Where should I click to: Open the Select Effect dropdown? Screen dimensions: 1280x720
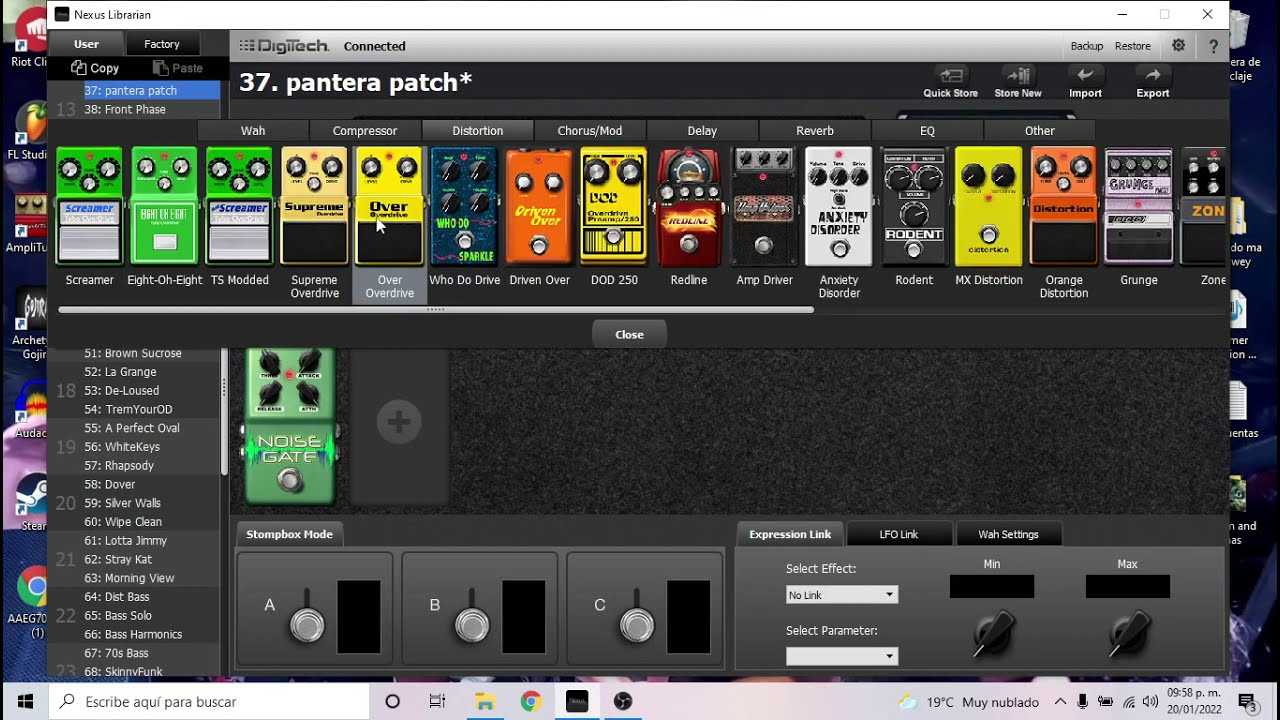pyautogui.click(x=842, y=595)
